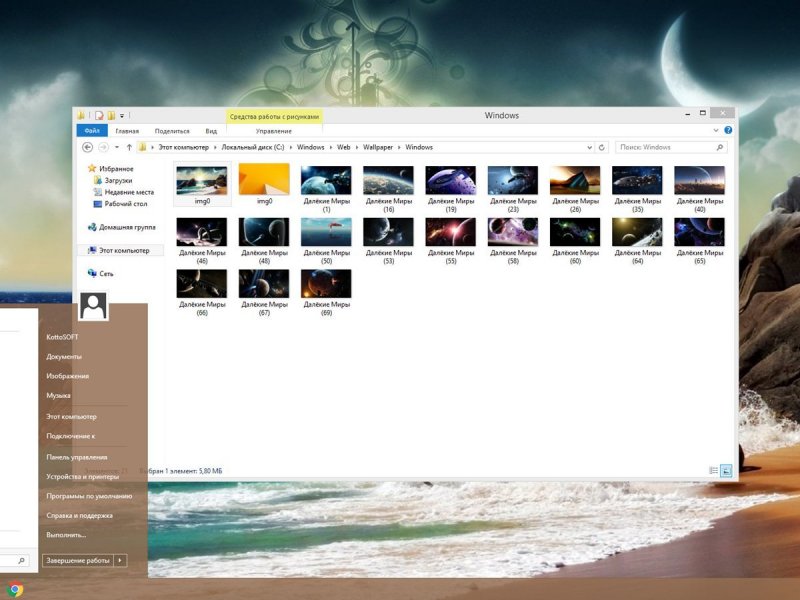
Task: Click Выполнить... in Start menu
Action: [66, 535]
